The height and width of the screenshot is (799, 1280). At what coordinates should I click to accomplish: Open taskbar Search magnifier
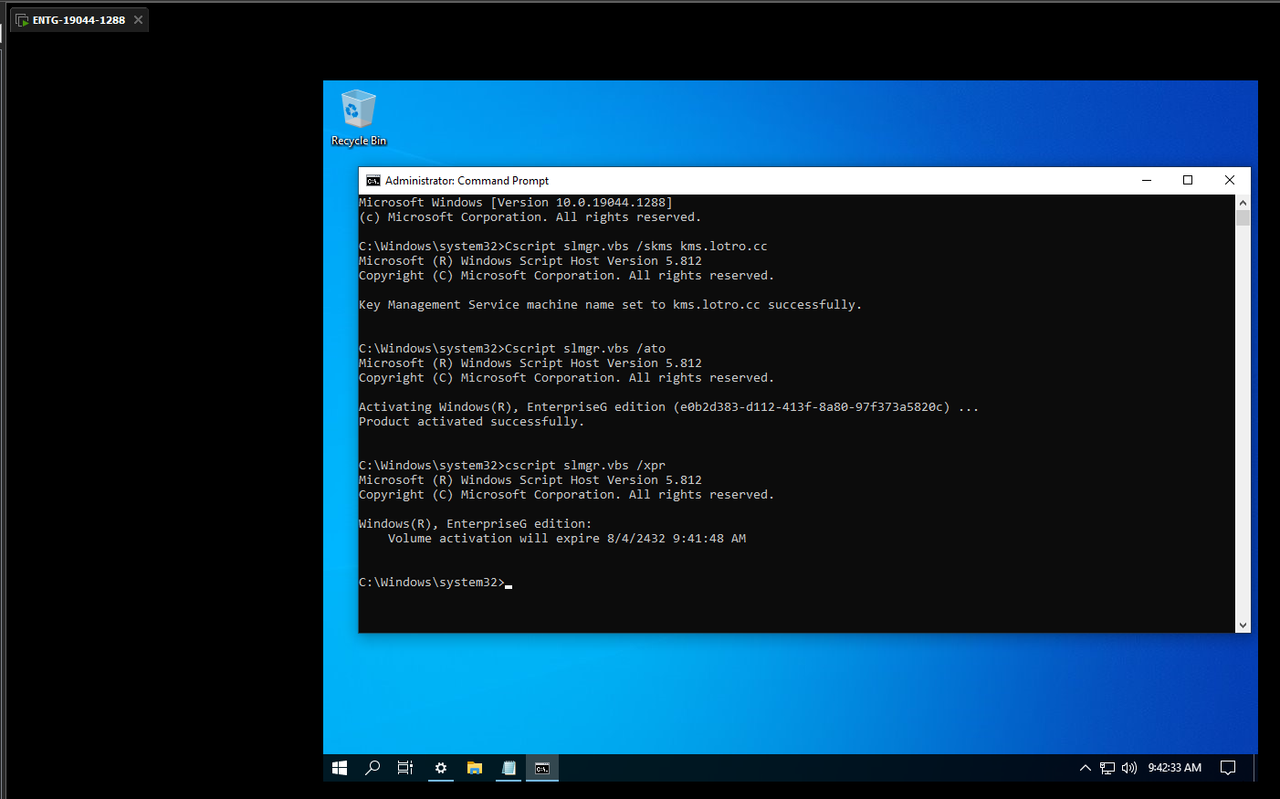pos(372,768)
